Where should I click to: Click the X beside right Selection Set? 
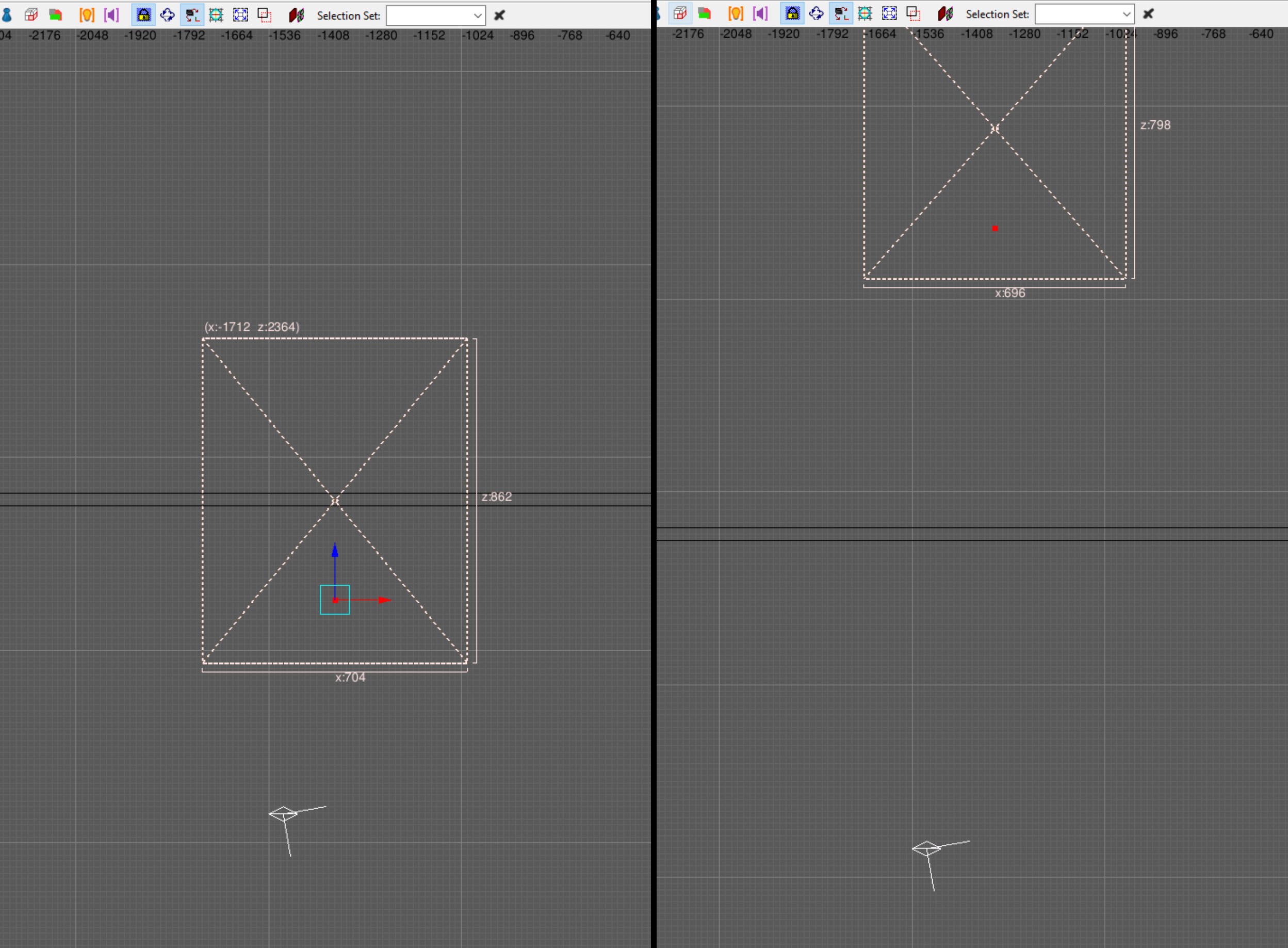click(1148, 14)
